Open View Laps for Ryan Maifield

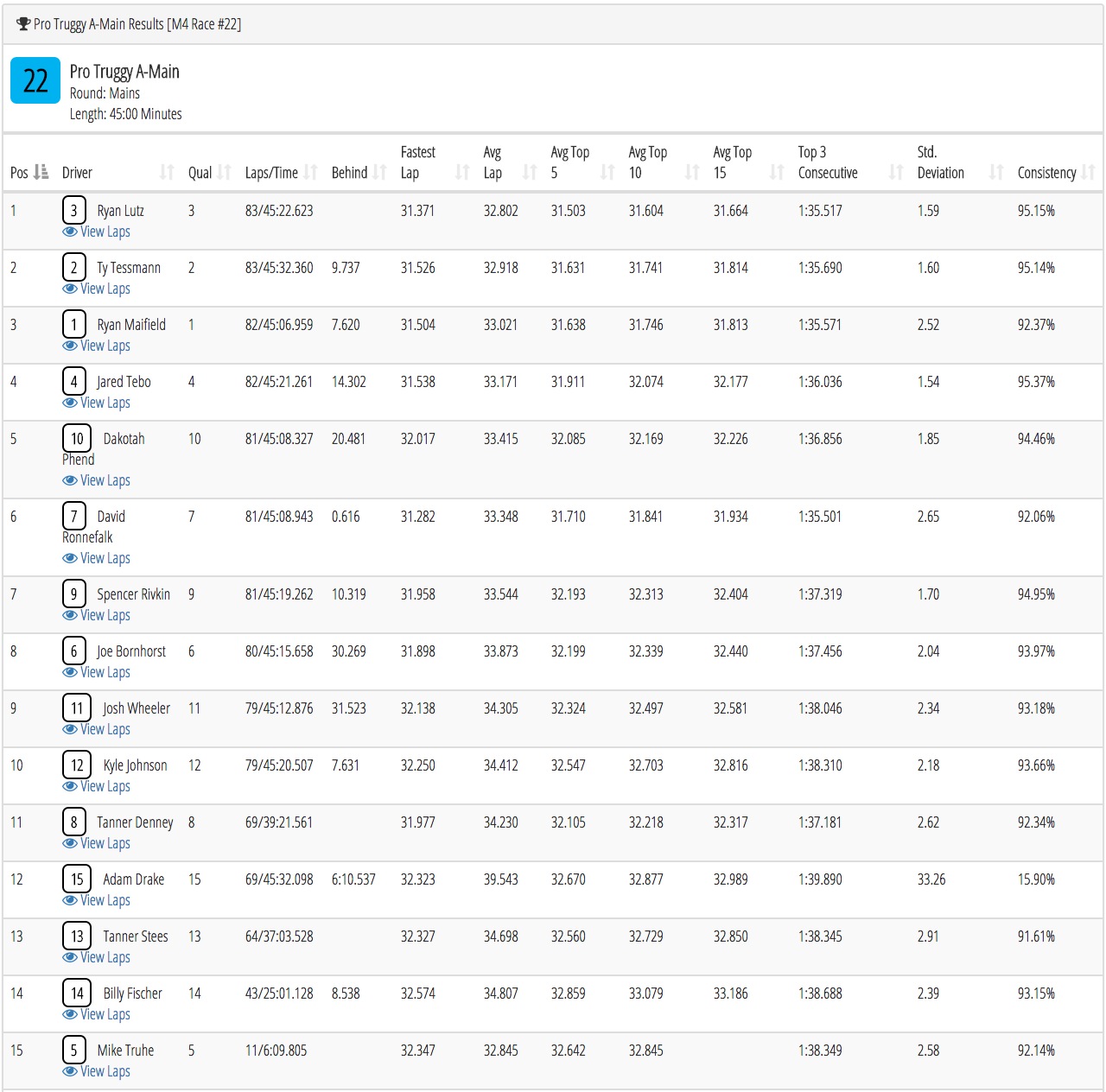pos(97,346)
